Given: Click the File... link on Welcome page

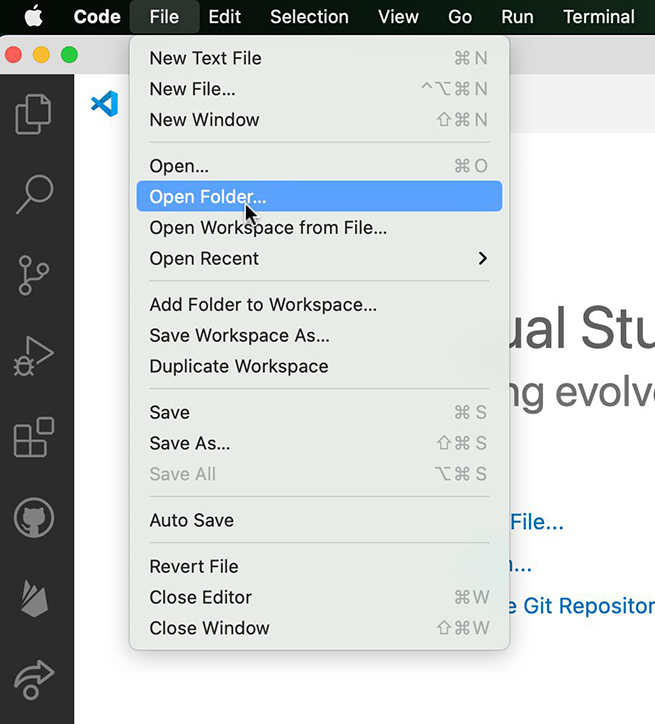Looking at the screenshot, I should [537, 522].
